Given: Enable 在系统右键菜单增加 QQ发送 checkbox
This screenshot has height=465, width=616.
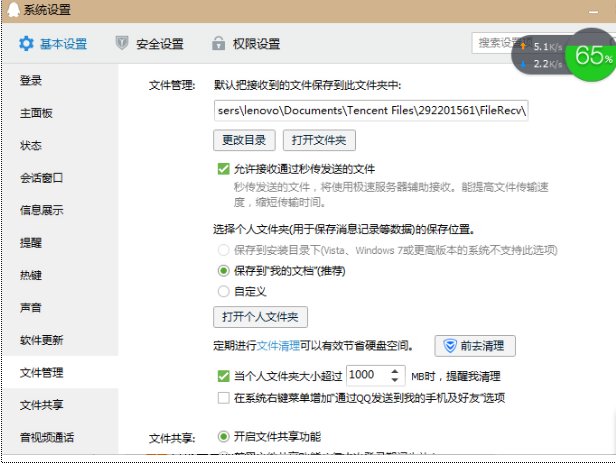Looking at the screenshot, I should pyautogui.click(x=224, y=398).
